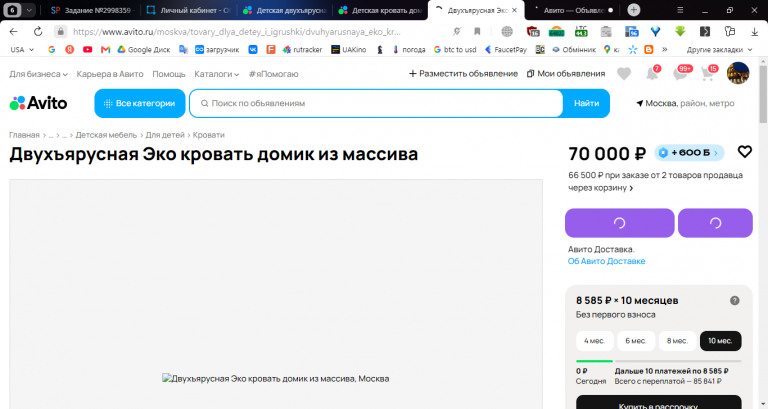Open Об Авито Доставке link

606,261
